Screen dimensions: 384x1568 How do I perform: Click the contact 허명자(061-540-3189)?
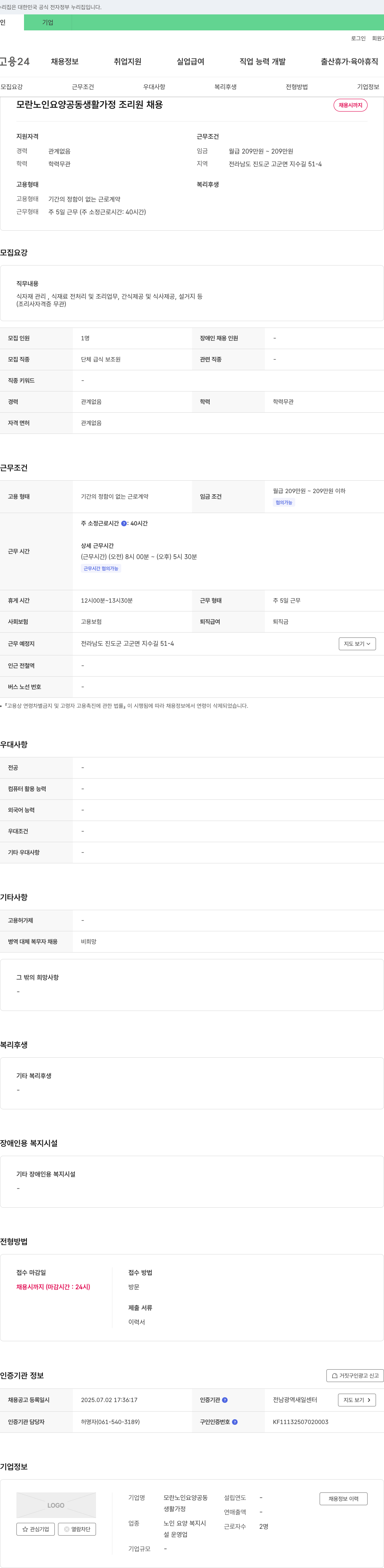tap(110, 1422)
